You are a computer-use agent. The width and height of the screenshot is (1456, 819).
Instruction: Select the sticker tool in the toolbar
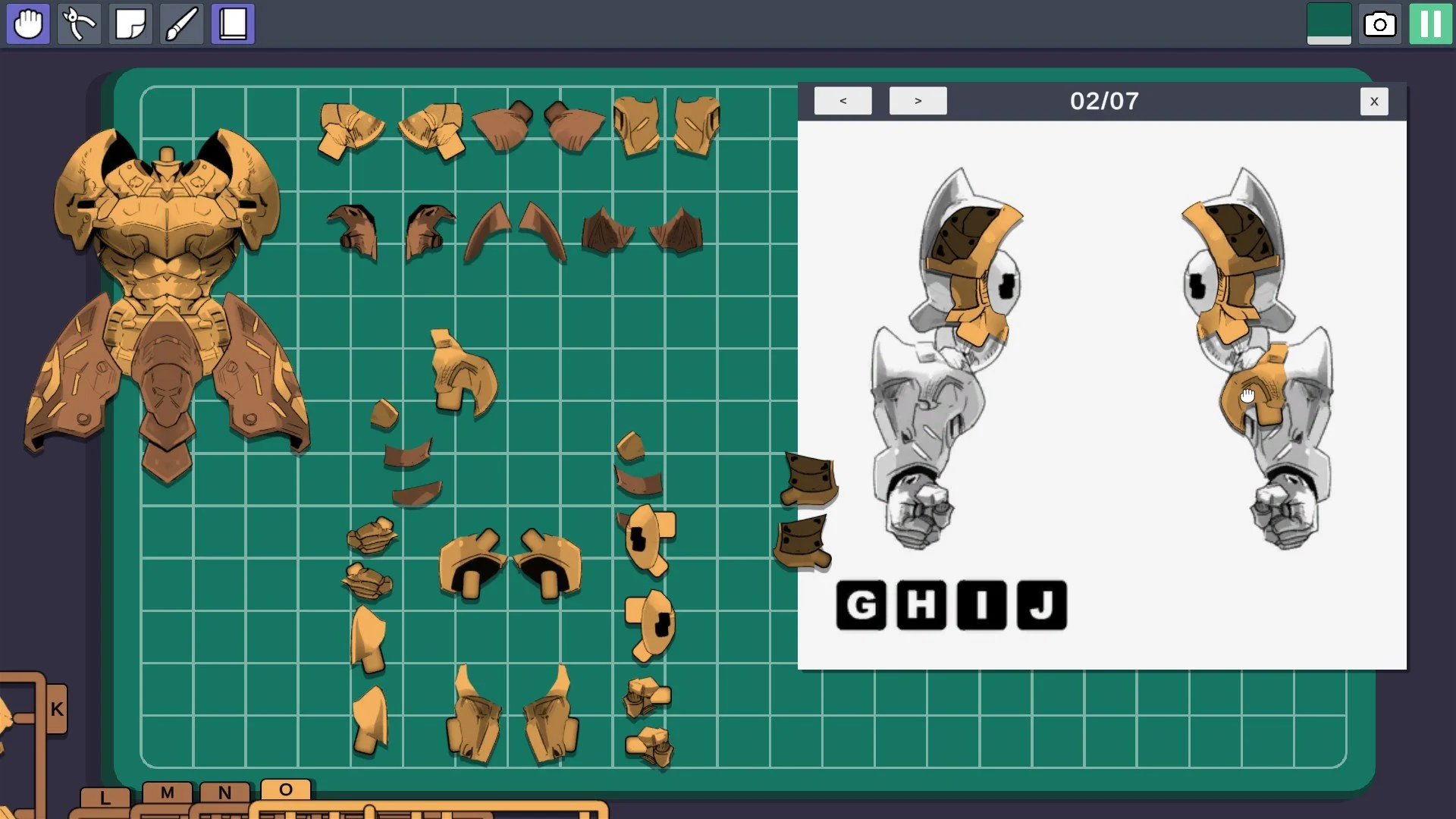[x=130, y=24]
